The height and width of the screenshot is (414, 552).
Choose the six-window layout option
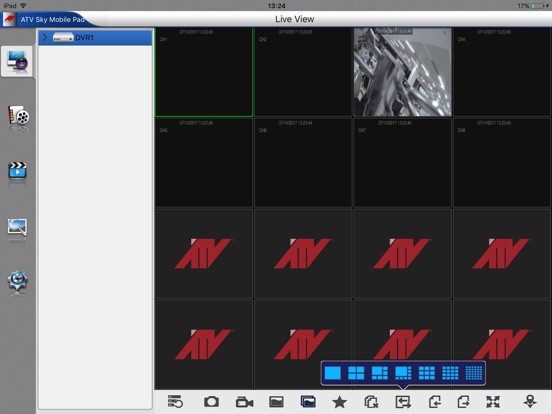pyautogui.click(x=380, y=373)
